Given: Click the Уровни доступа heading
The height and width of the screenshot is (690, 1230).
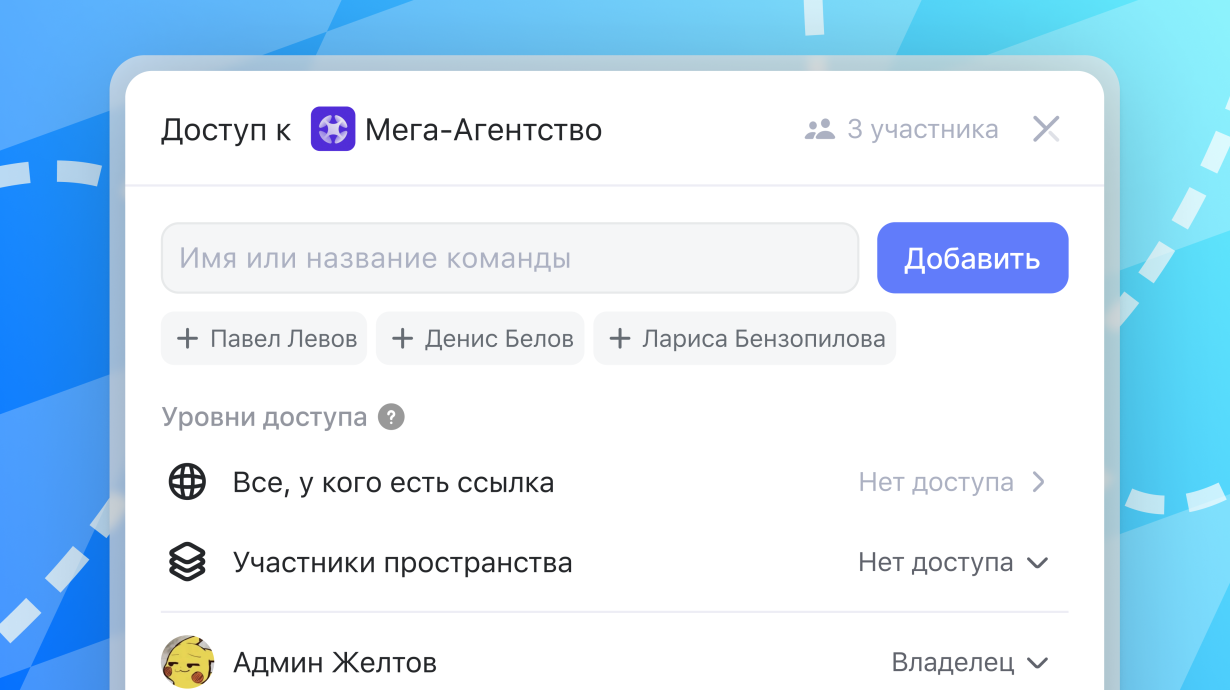Looking at the screenshot, I should coord(264,417).
